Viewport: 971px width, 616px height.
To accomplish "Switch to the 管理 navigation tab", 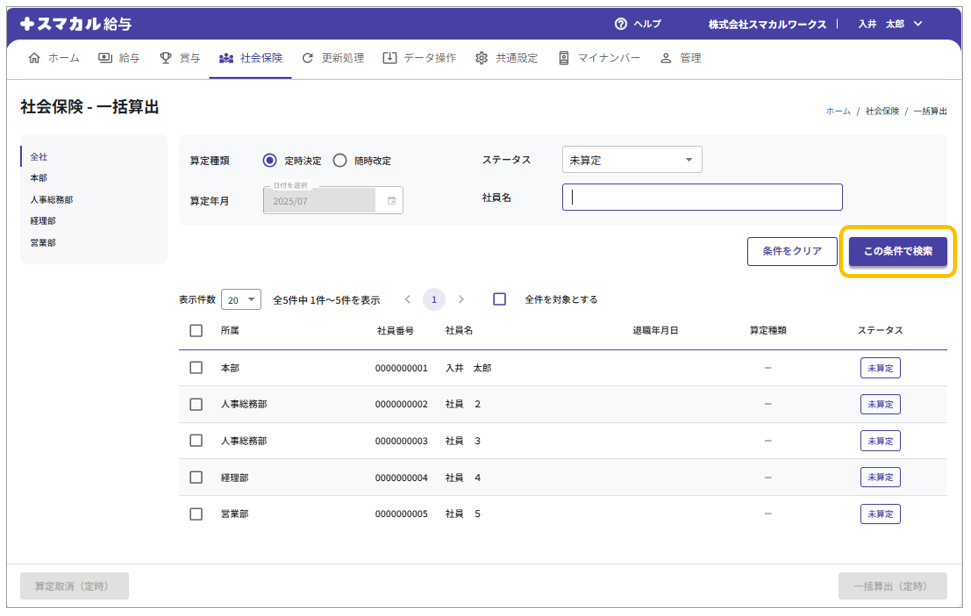I will 681,58.
